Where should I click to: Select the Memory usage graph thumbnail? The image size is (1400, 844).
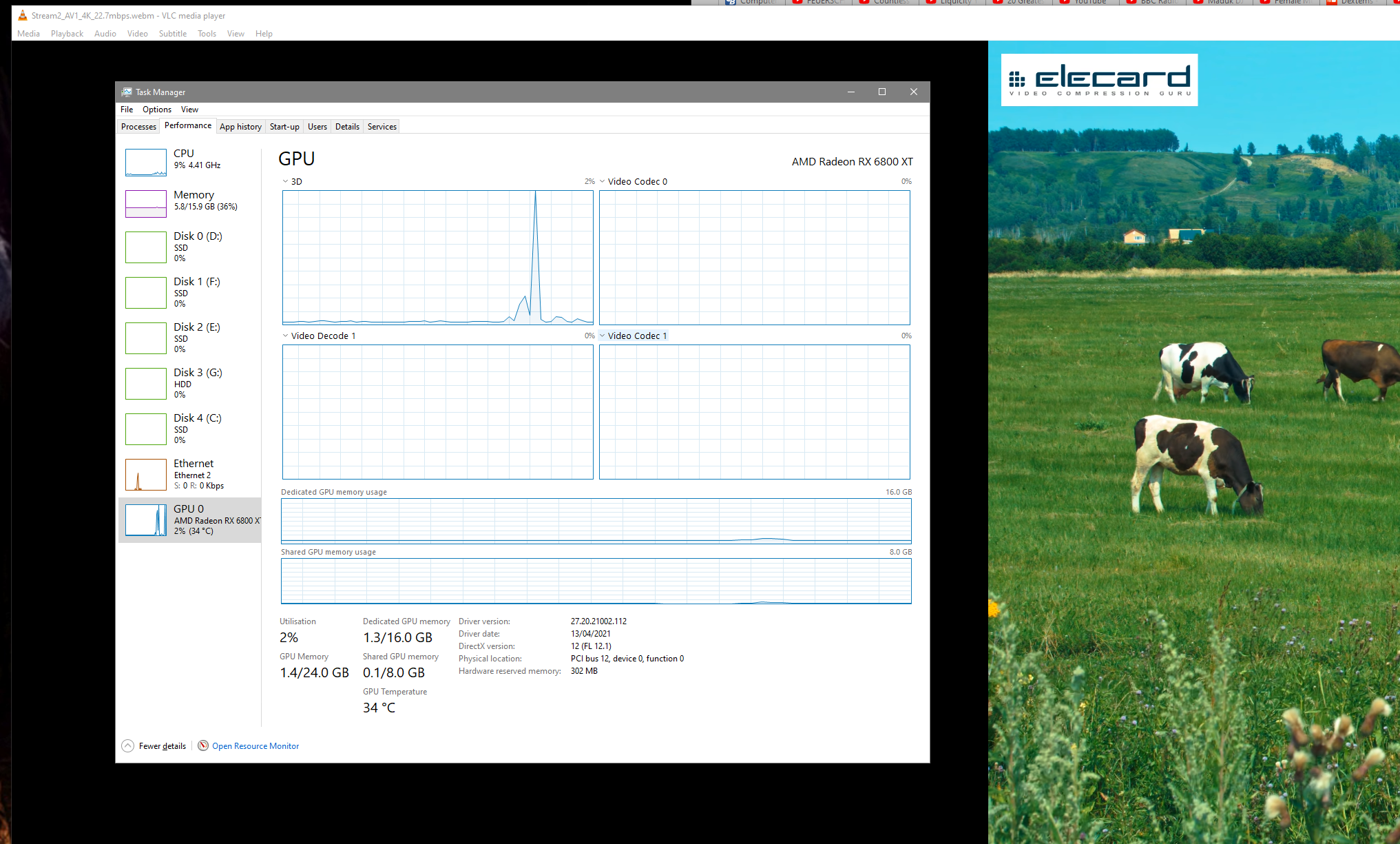pyautogui.click(x=145, y=204)
